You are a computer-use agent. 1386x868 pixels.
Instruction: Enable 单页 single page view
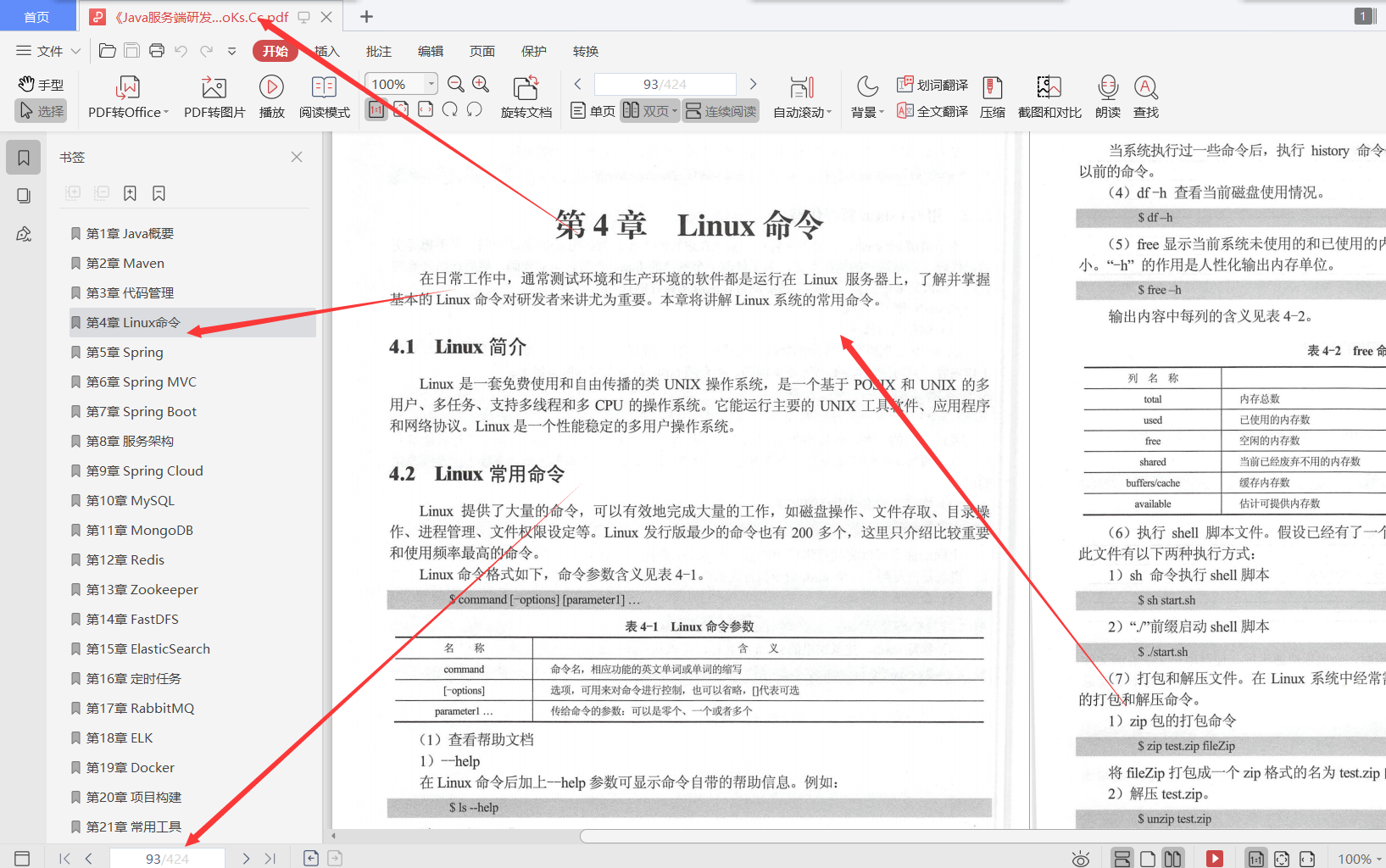[x=592, y=110]
